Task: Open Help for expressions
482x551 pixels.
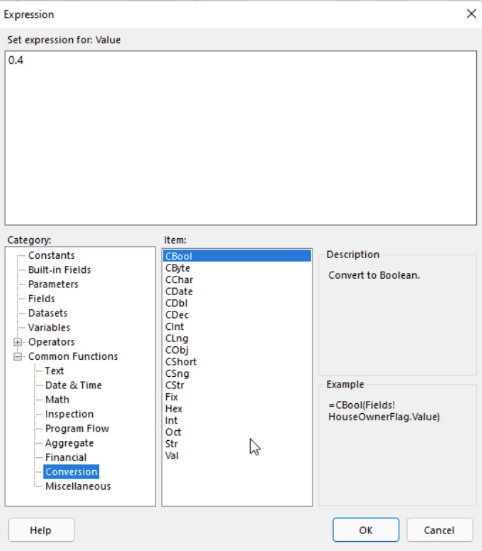Action: coord(41,530)
